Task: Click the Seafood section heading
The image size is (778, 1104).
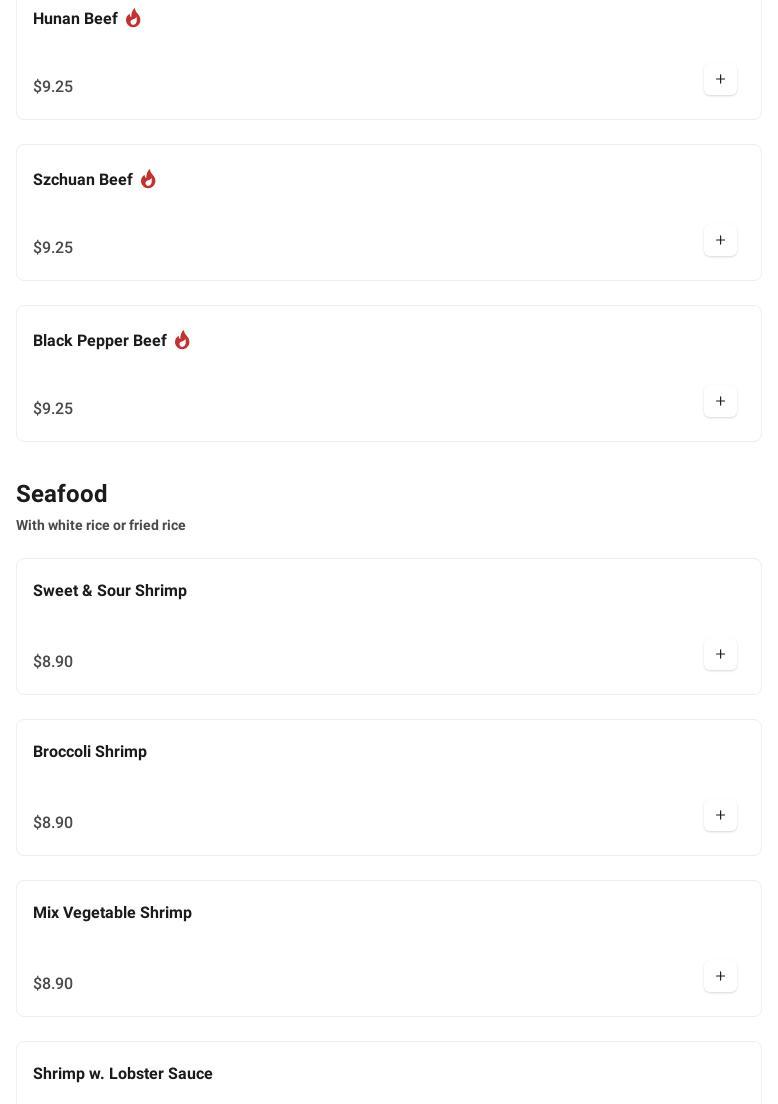Action: coord(62,494)
